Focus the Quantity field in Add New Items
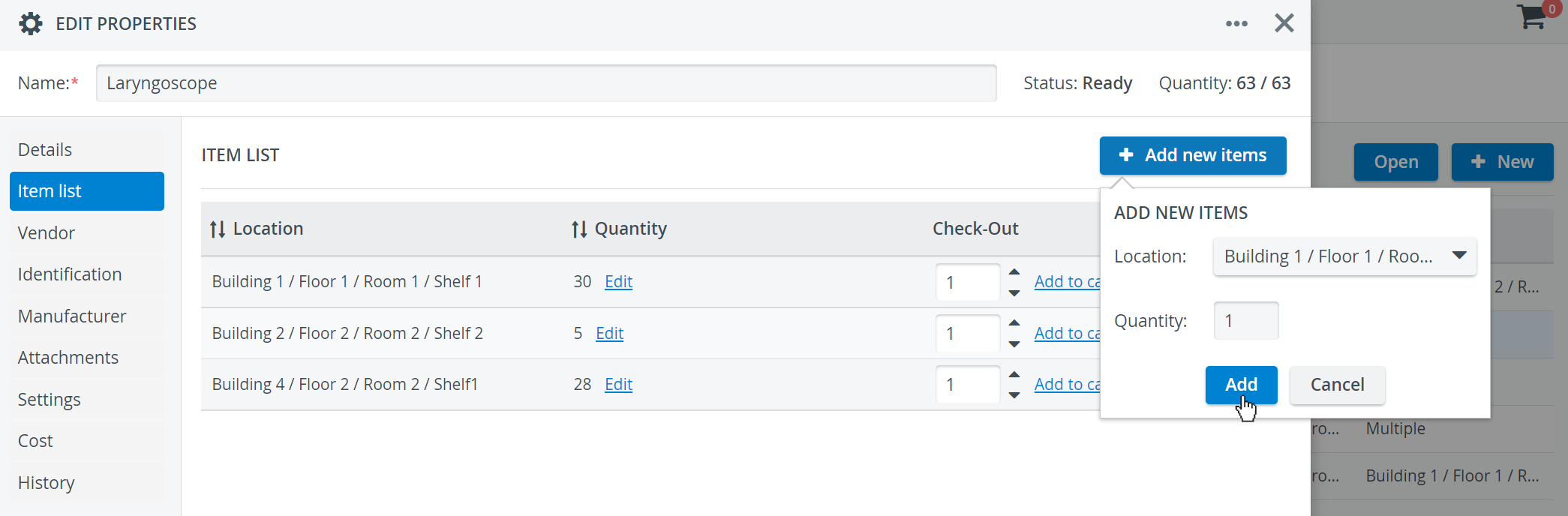Screen dimensions: 1568x516 pos(1245,321)
